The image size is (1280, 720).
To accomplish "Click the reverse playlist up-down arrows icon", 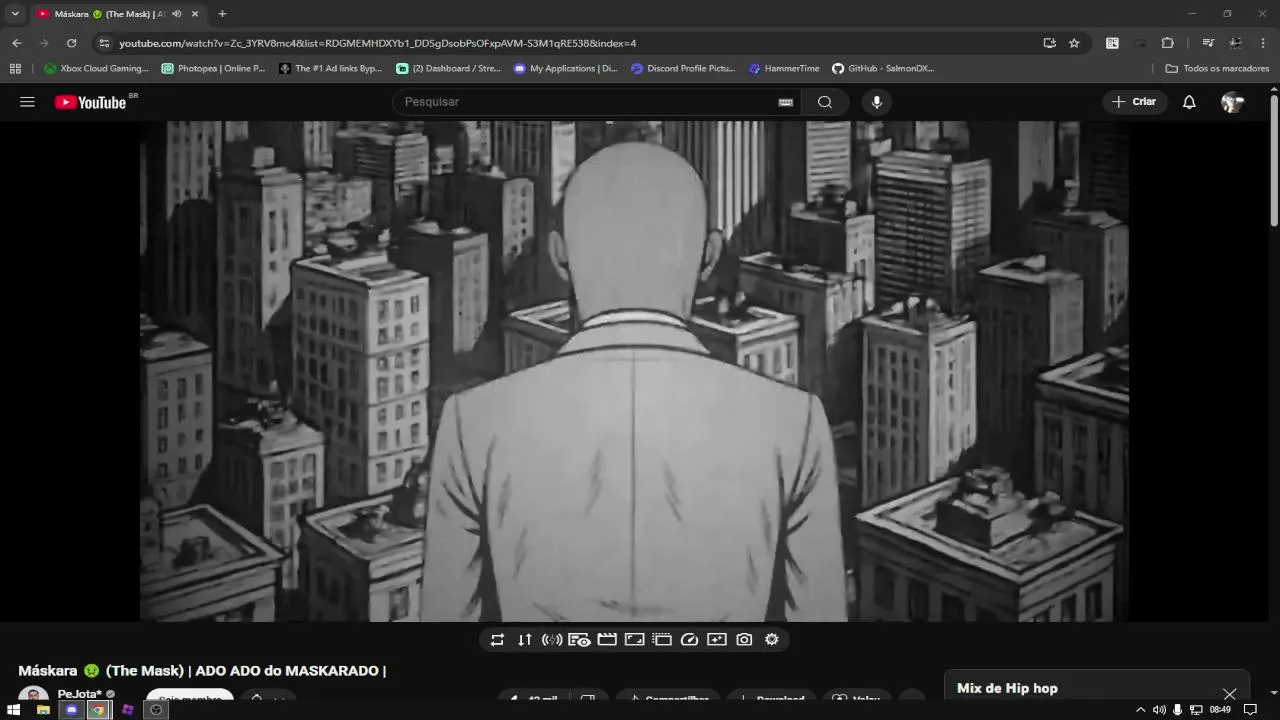I will (x=524, y=640).
